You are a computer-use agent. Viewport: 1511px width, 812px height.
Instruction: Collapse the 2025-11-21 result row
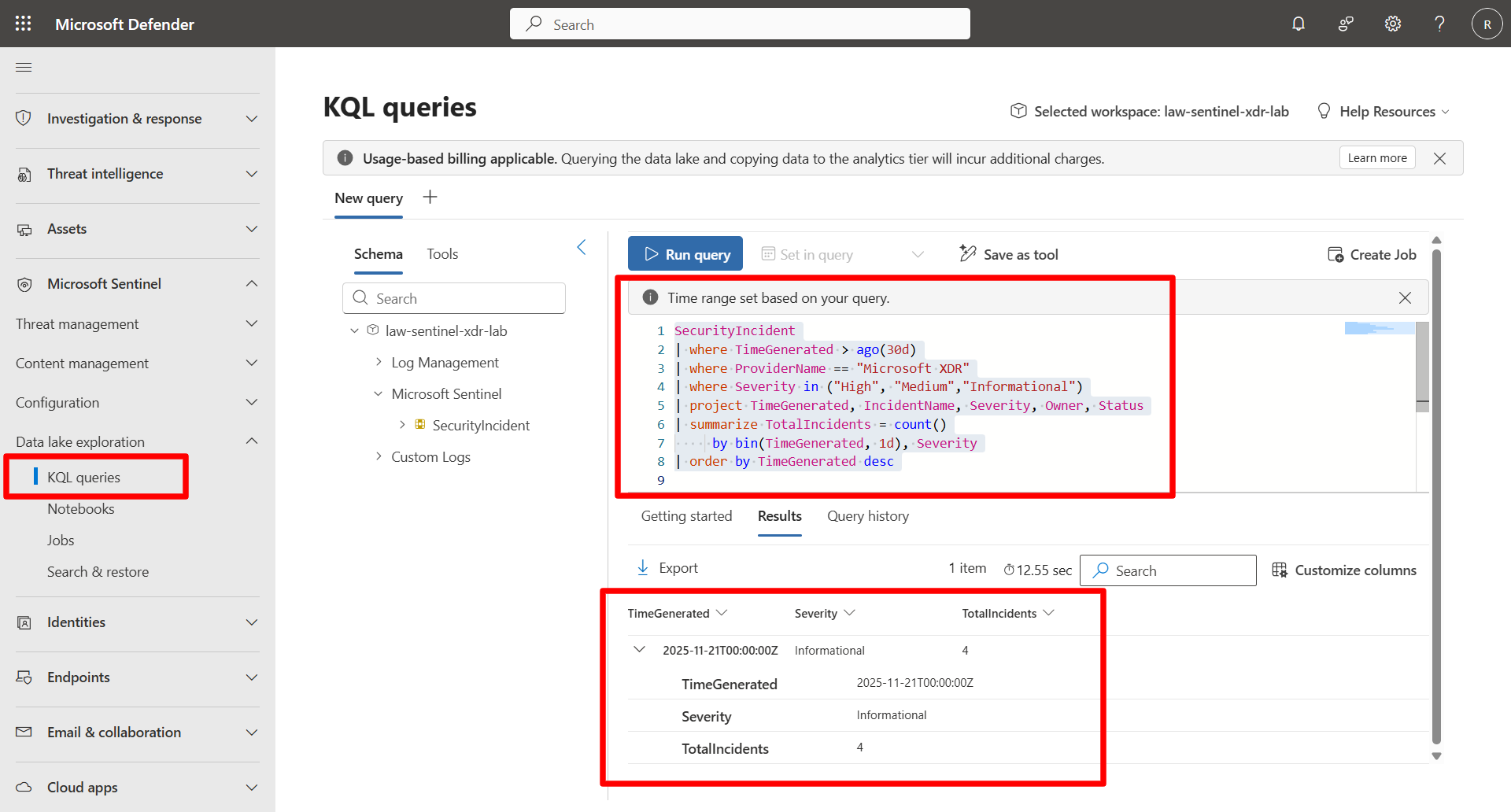[x=639, y=650]
